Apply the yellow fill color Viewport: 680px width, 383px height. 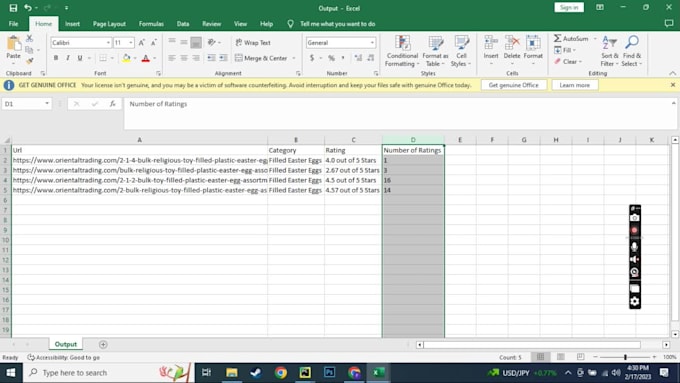[126, 58]
